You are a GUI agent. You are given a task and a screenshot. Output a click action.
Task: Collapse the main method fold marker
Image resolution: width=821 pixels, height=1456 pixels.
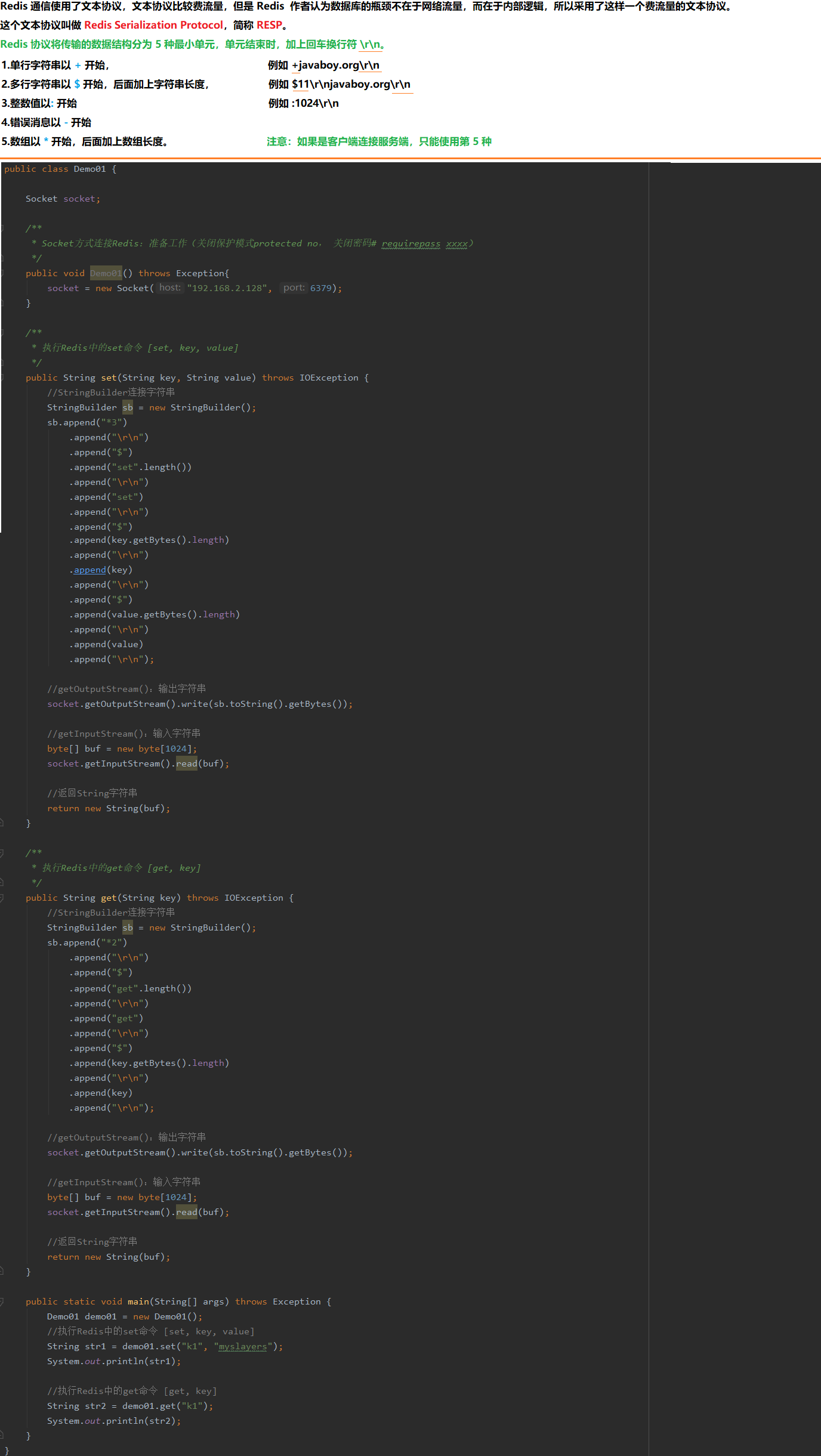click(x=2, y=1302)
